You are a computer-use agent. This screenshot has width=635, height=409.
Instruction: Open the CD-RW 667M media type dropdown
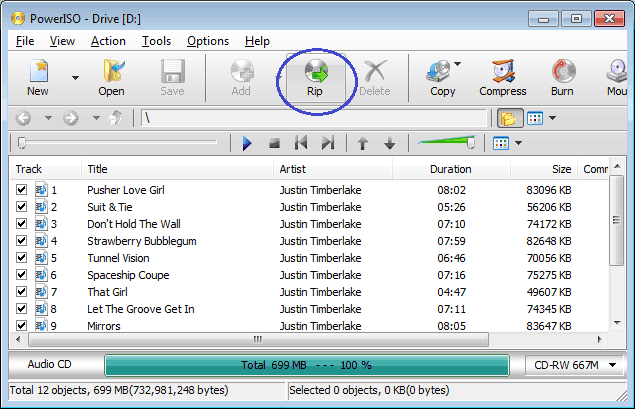click(x=574, y=365)
